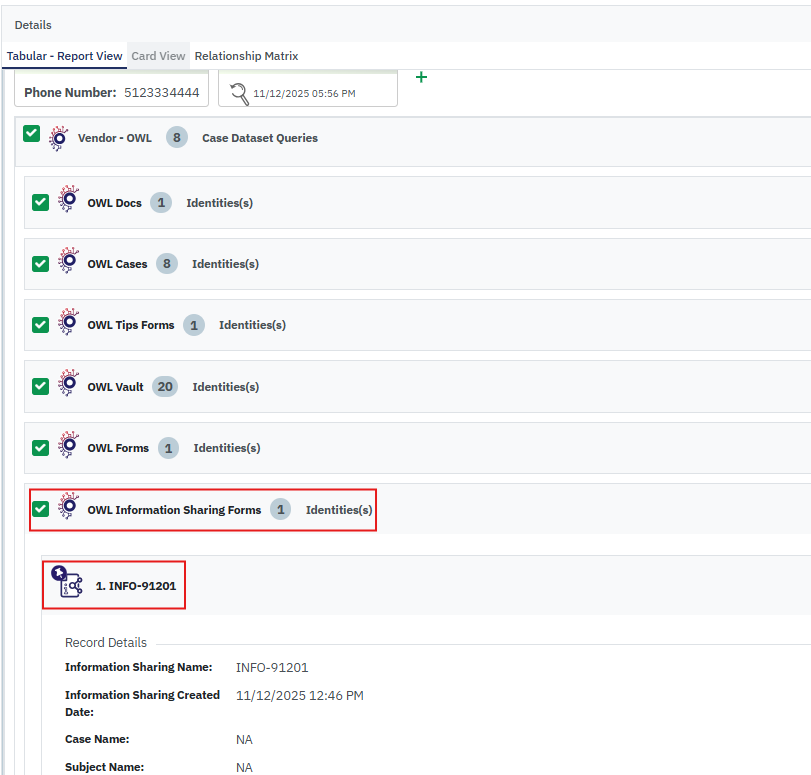811x775 pixels.
Task: Switch to the Card View tab
Action: click(158, 56)
